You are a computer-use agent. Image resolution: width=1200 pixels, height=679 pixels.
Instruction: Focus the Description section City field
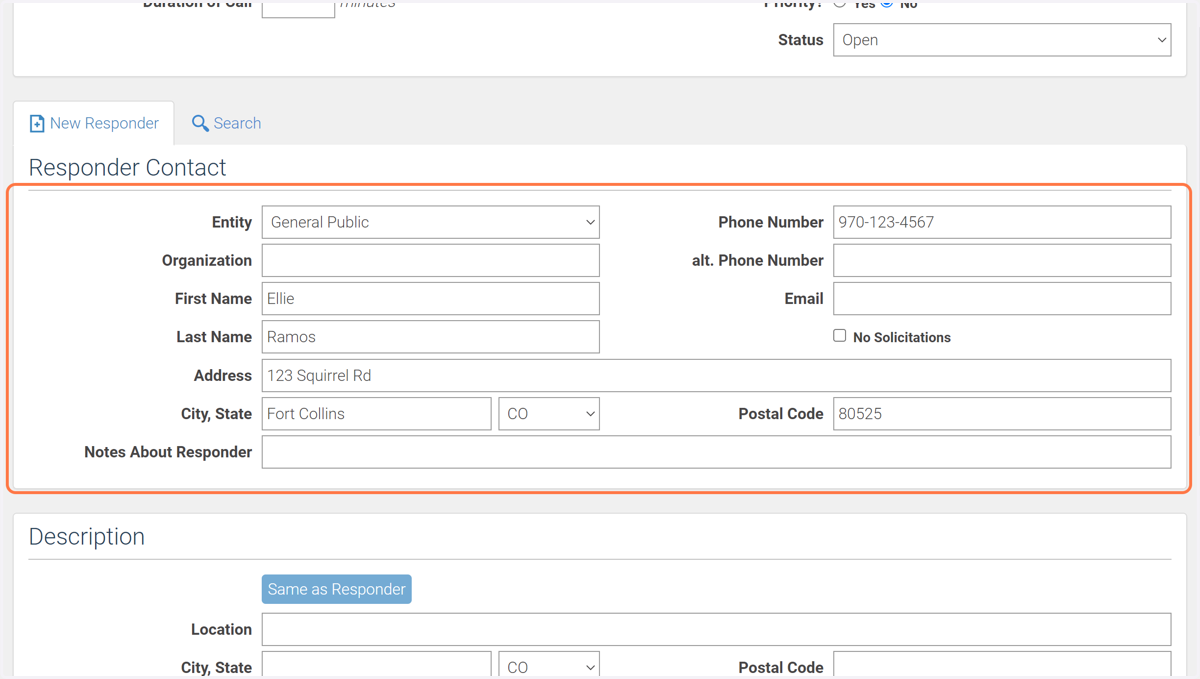377,666
